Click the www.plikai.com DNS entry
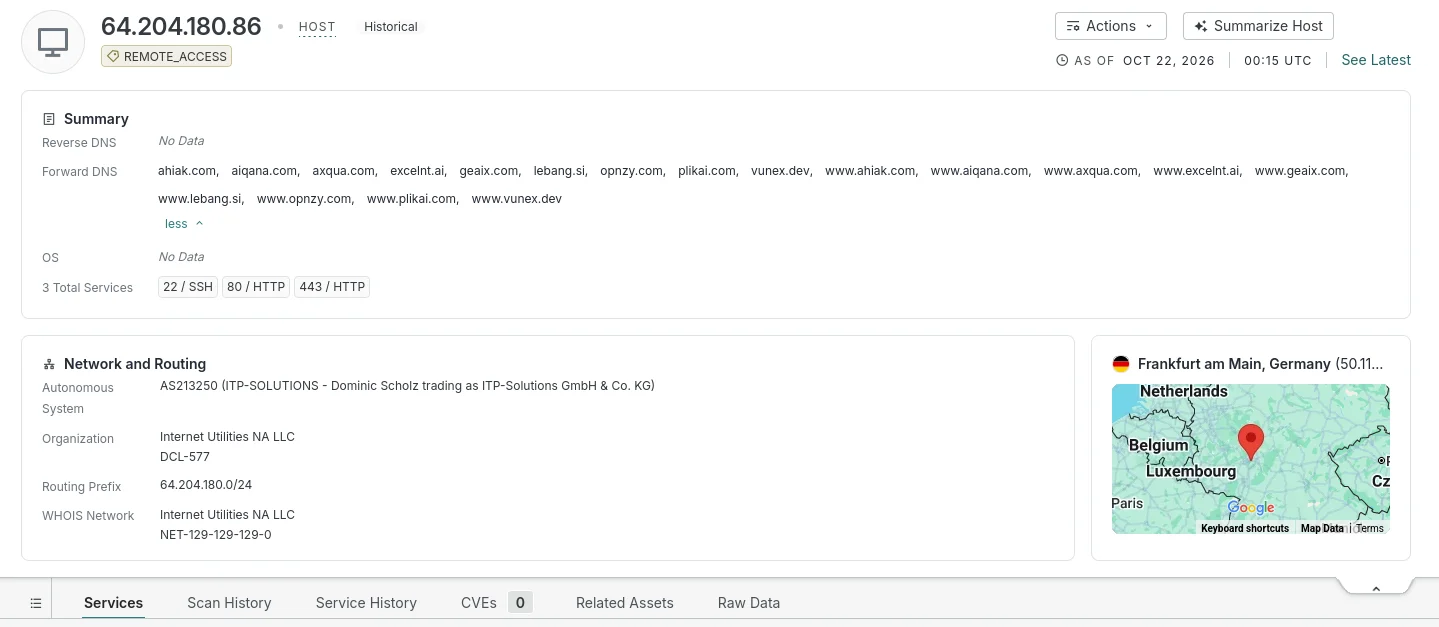 click(412, 199)
